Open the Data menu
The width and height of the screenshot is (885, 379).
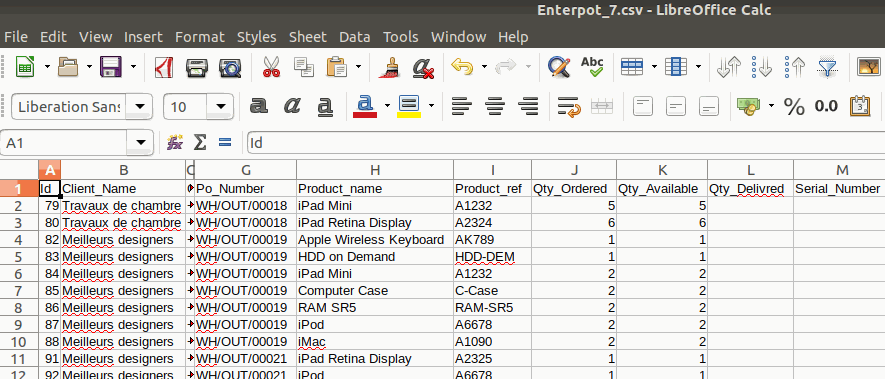pos(355,37)
